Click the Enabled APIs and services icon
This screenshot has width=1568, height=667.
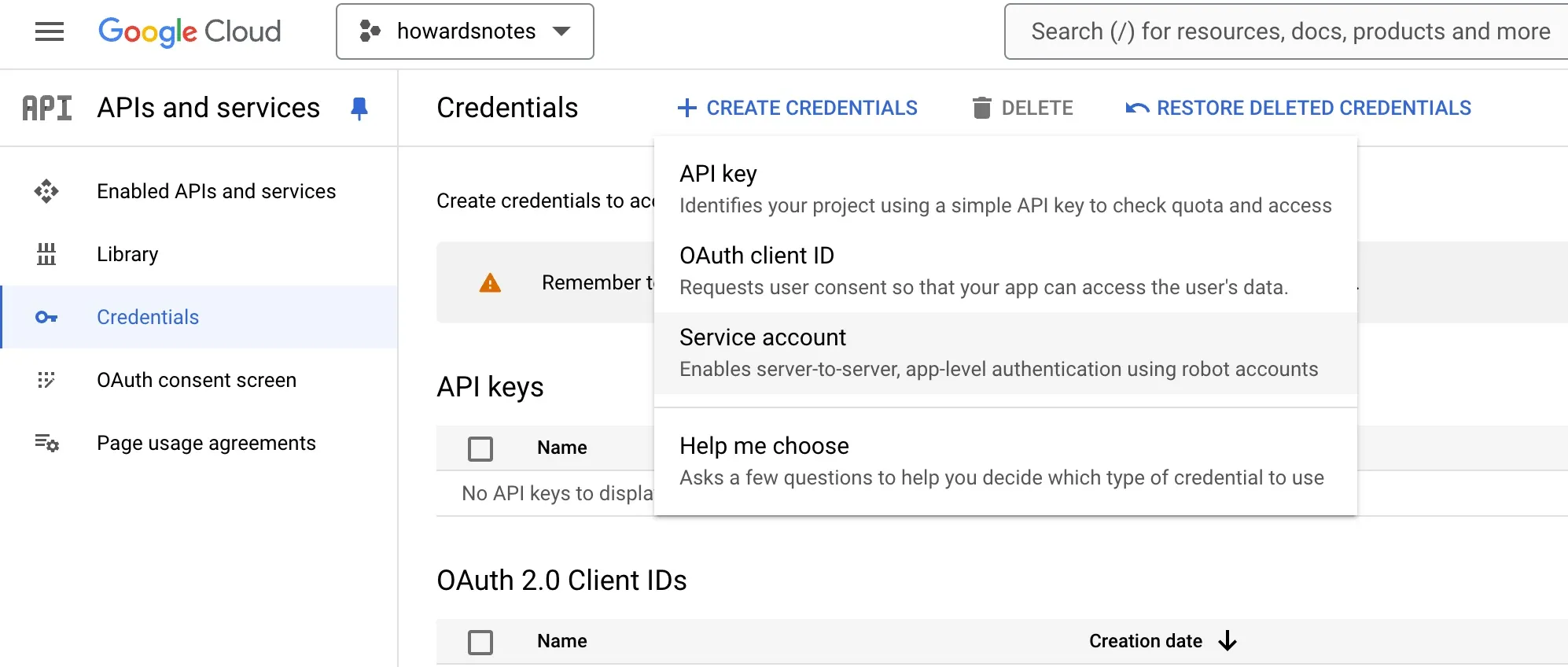46,191
